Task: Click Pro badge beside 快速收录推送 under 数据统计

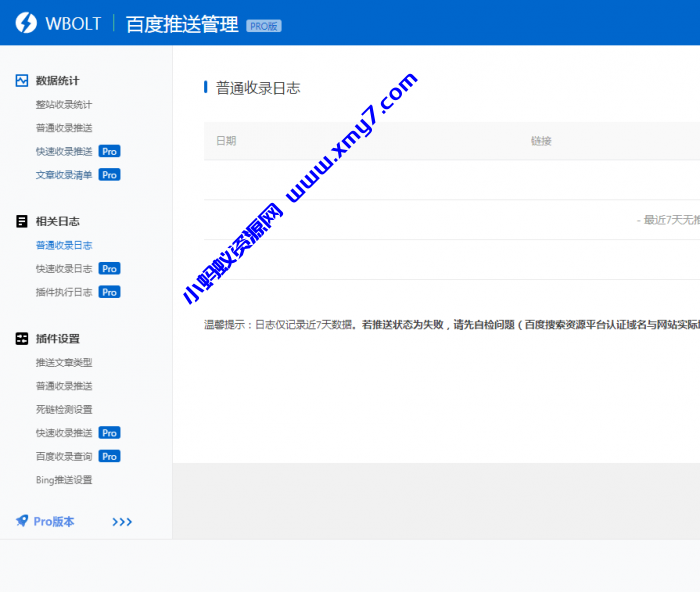Action: pos(109,151)
